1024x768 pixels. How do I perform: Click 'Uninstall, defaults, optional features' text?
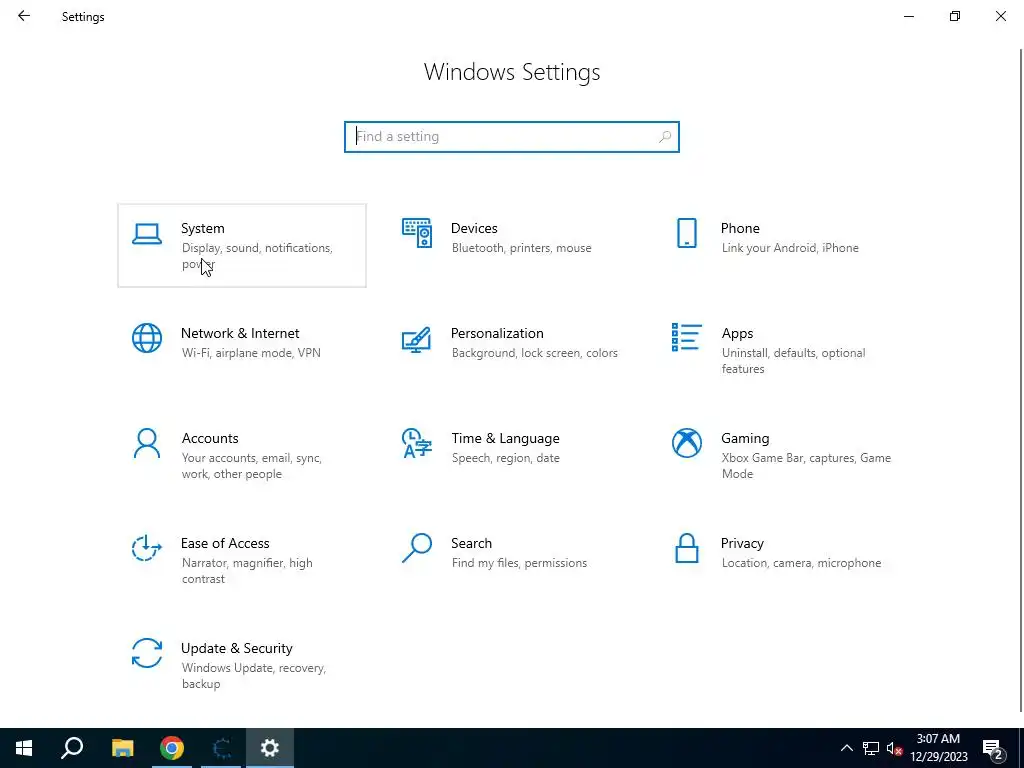[793, 360]
